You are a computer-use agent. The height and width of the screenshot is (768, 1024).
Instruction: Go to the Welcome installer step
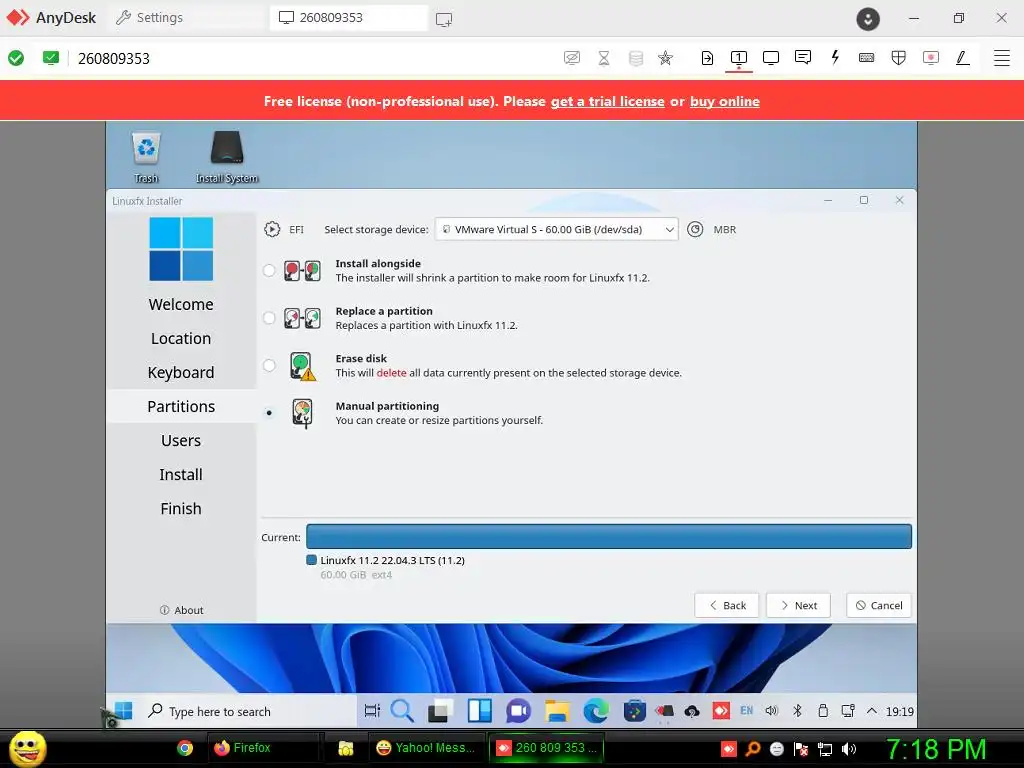pos(181,304)
